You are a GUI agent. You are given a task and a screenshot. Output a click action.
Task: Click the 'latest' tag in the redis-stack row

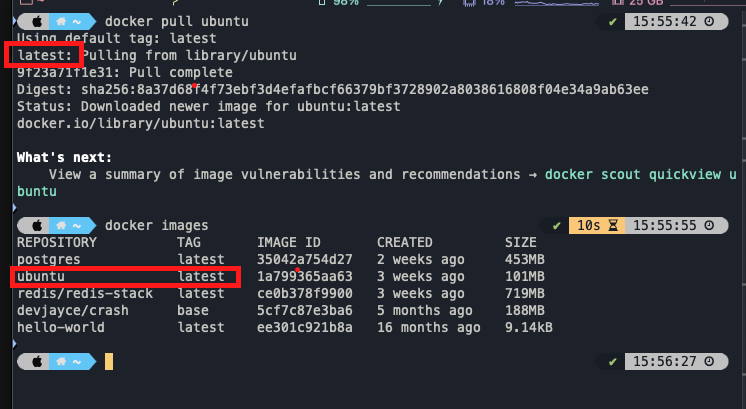pyautogui.click(x=201, y=293)
